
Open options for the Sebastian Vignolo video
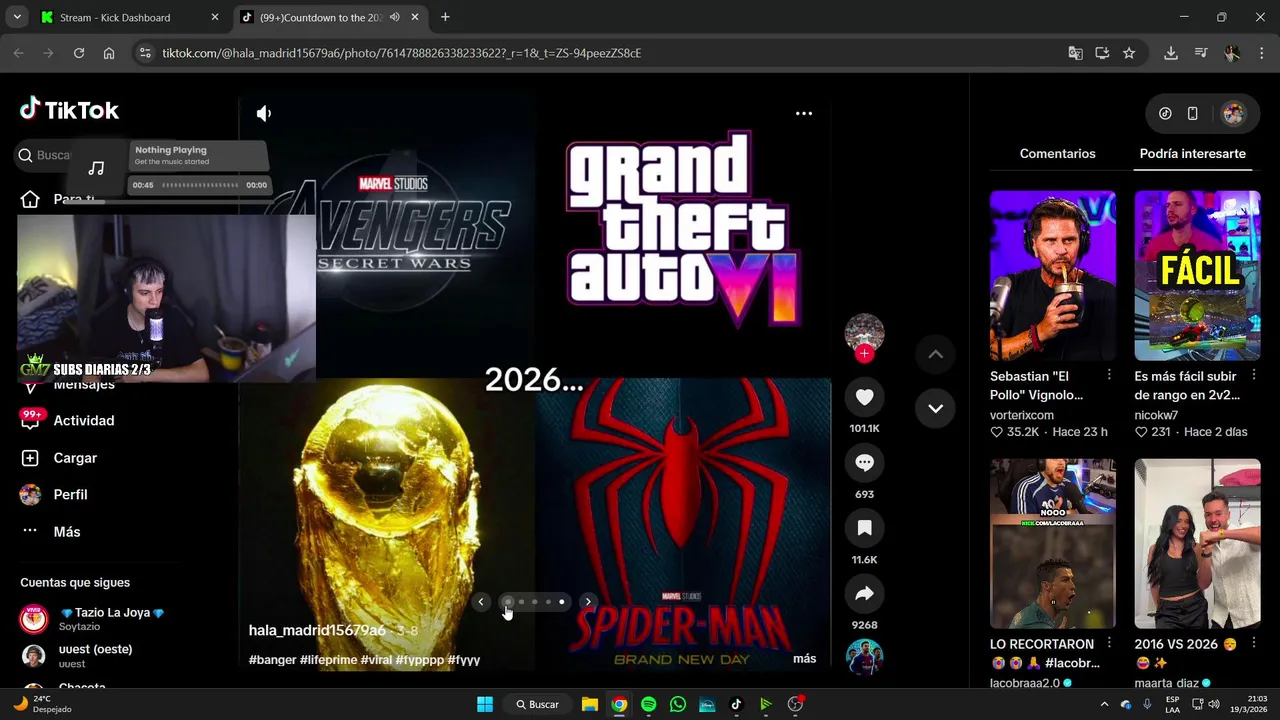(1109, 375)
